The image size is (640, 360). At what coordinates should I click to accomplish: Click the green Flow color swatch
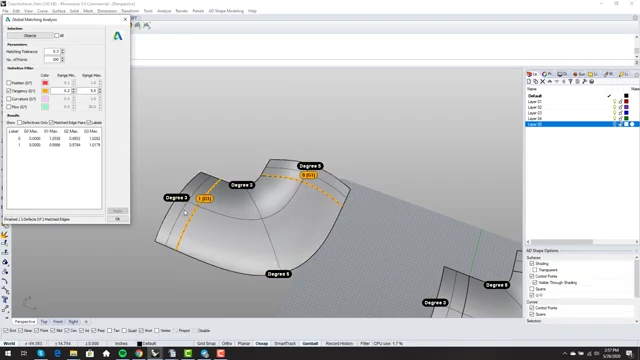(45, 107)
